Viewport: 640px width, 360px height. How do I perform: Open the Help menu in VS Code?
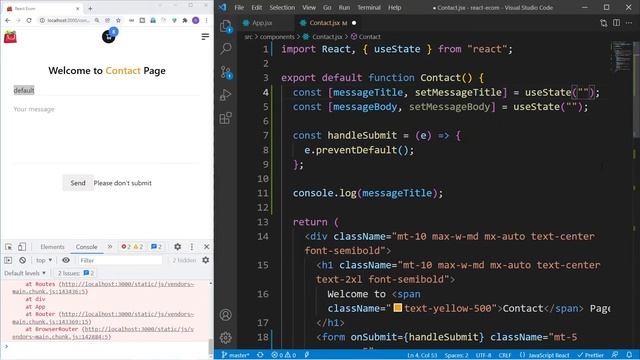[394, 7]
